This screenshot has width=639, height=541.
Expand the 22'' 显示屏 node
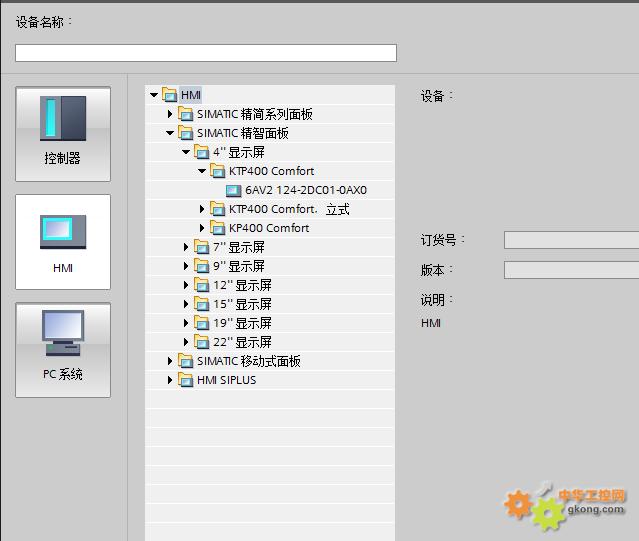[186, 342]
